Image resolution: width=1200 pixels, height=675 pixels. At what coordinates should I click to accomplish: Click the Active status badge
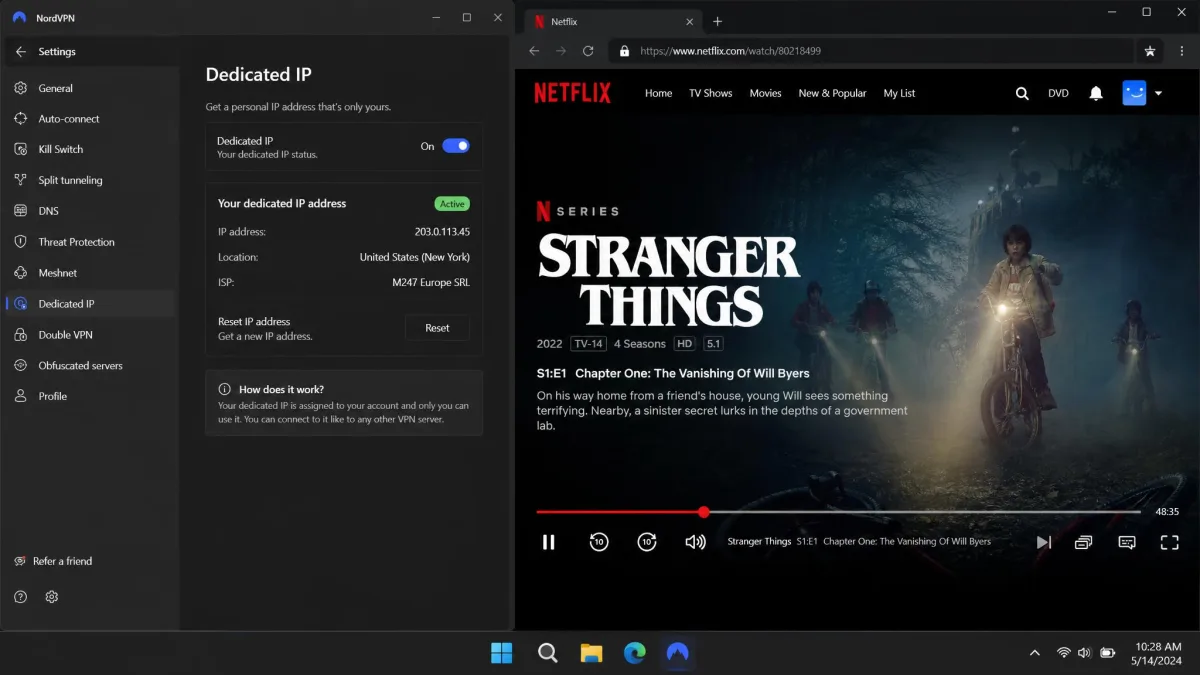(452, 204)
